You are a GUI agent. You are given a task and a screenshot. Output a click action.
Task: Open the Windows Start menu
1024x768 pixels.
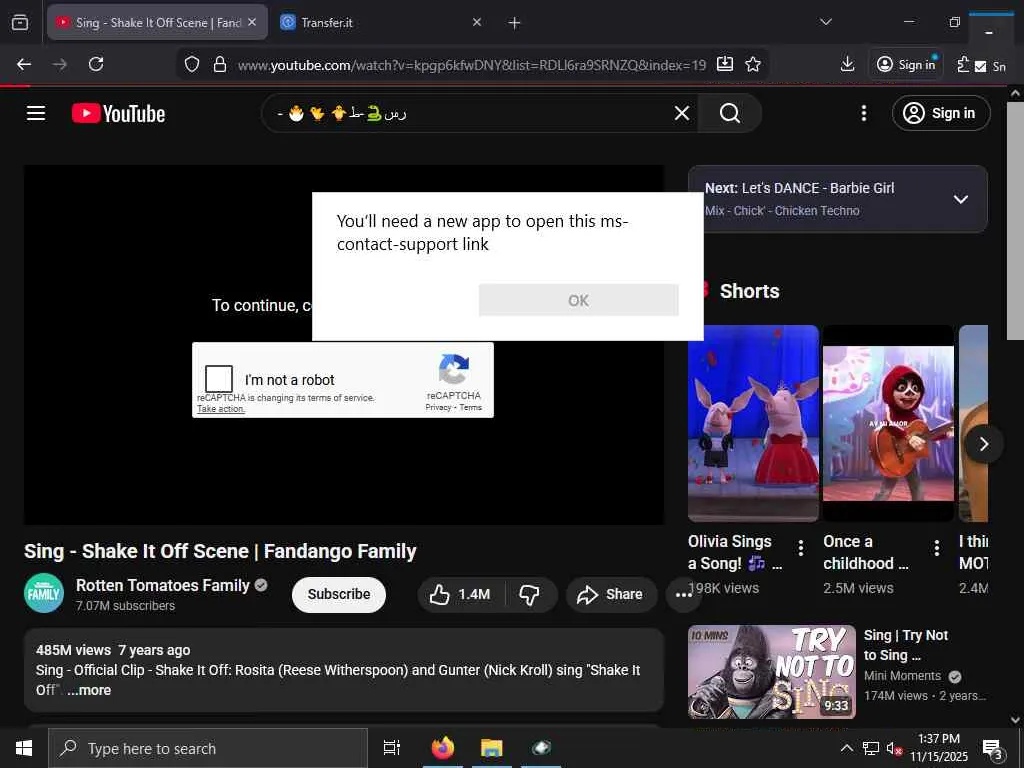tap(24, 748)
